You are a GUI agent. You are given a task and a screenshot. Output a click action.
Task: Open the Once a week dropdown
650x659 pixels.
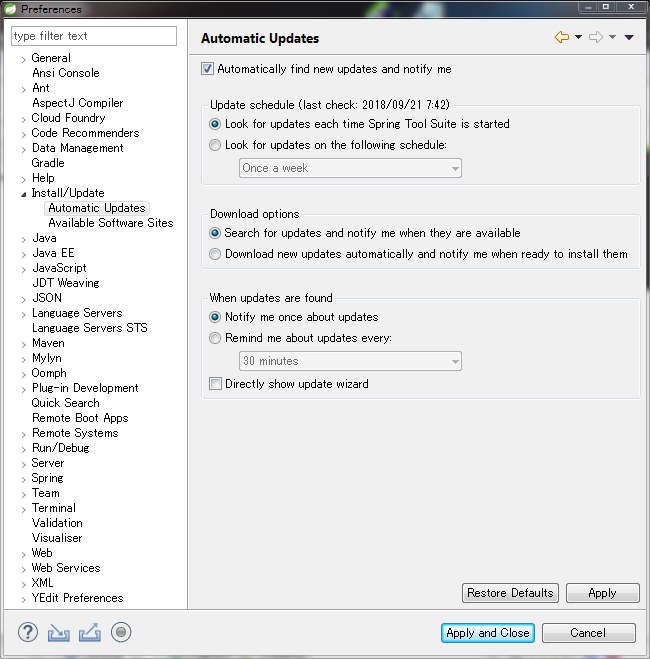(350, 168)
